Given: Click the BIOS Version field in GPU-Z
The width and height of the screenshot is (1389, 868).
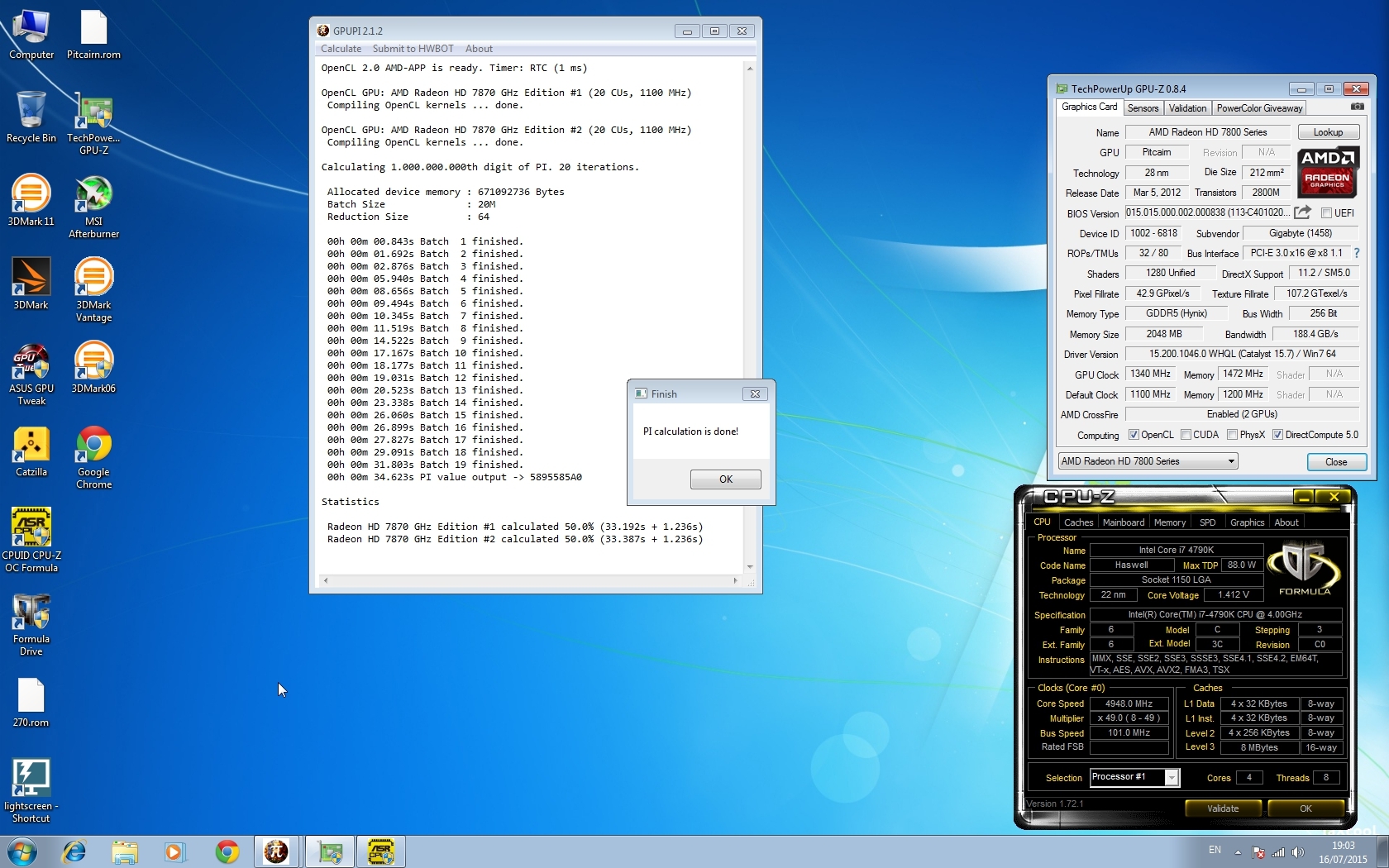Looking at the screenshot, I should click(x=1207, y=213).
